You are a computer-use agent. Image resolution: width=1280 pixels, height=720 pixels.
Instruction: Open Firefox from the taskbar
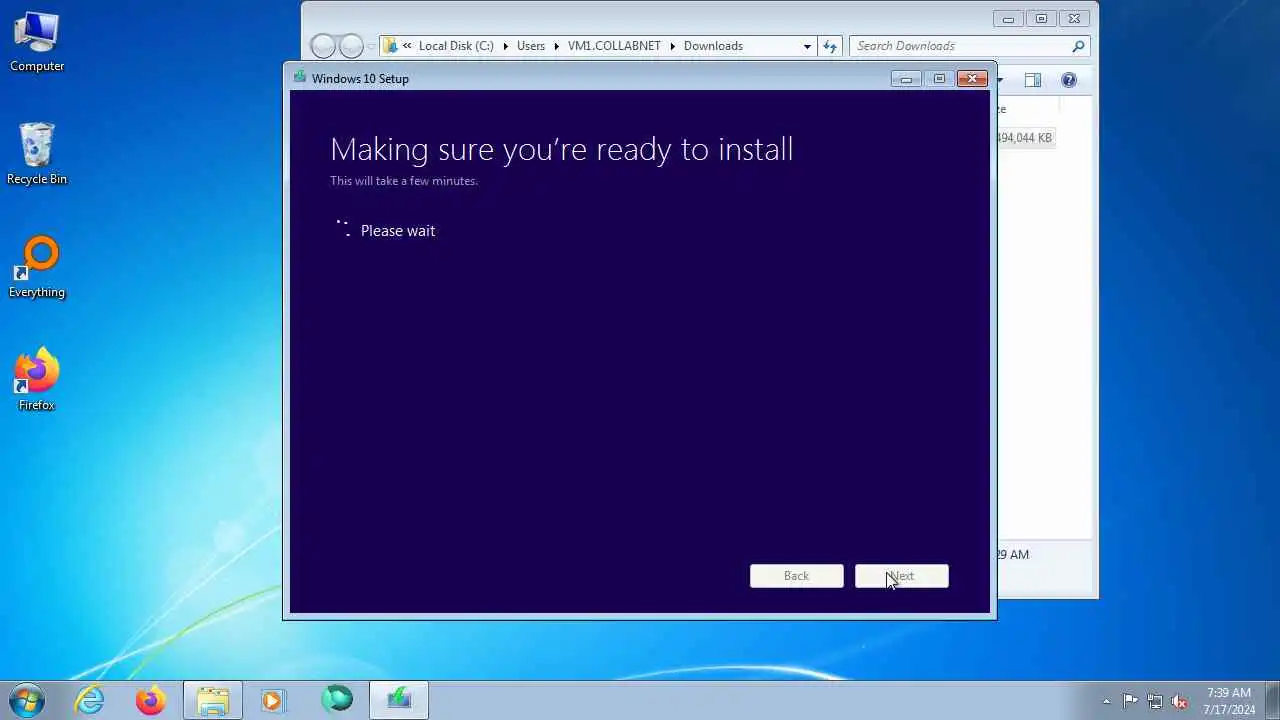151,700
